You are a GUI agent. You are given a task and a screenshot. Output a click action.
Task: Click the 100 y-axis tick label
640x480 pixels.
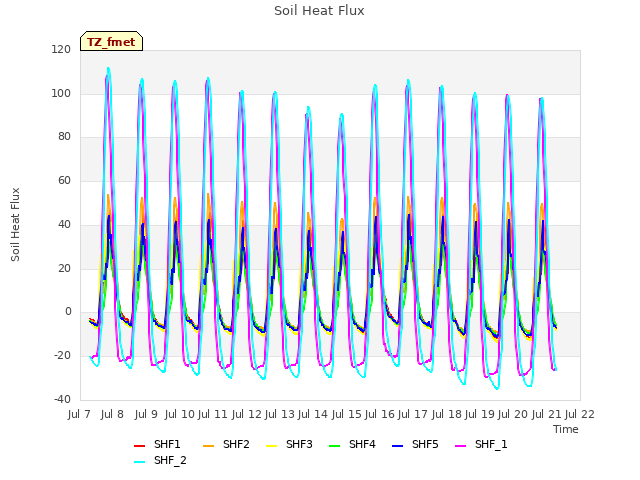tap(61, 93)
